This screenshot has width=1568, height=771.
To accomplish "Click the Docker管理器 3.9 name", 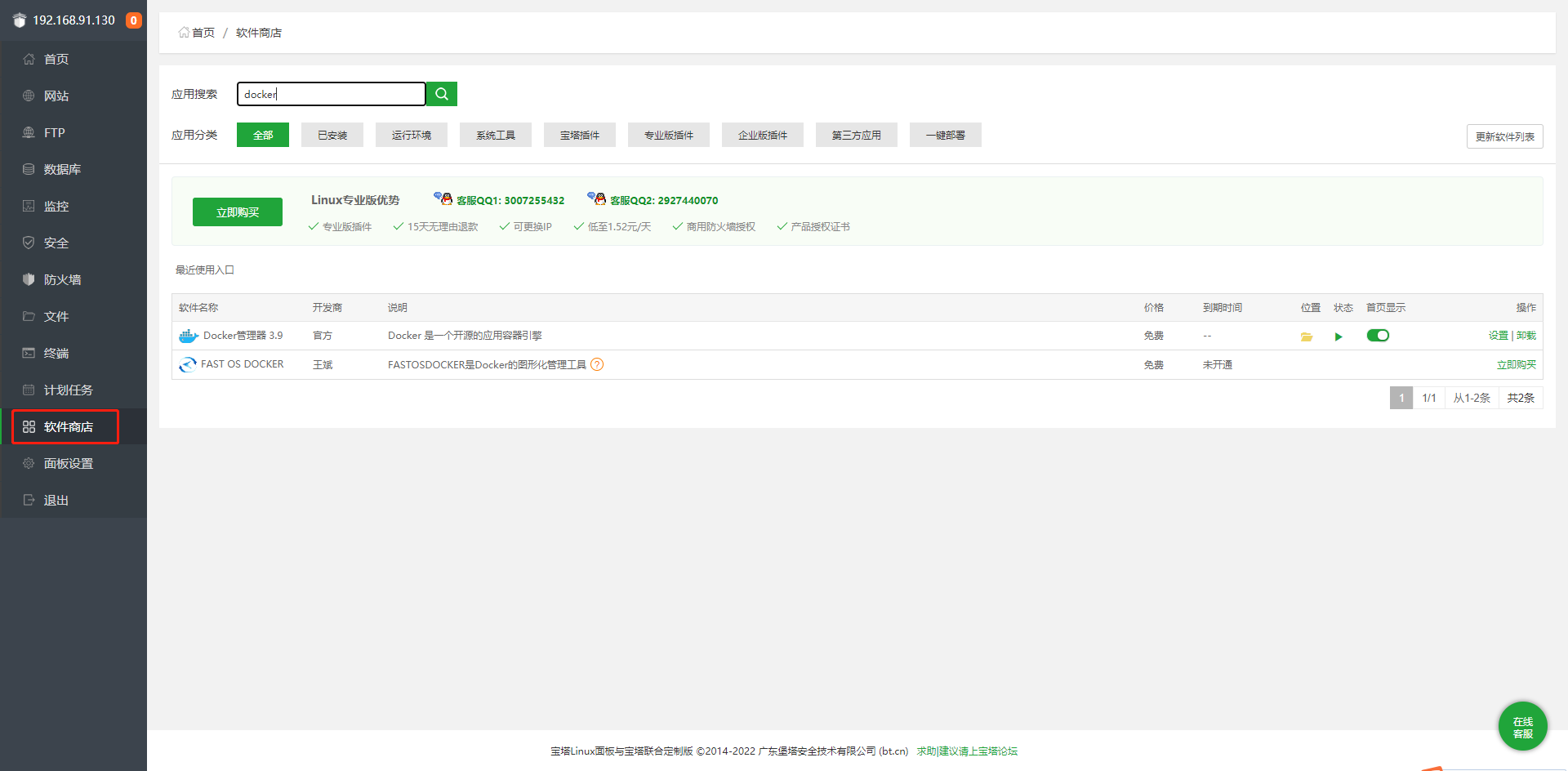I will pos(243,336).
